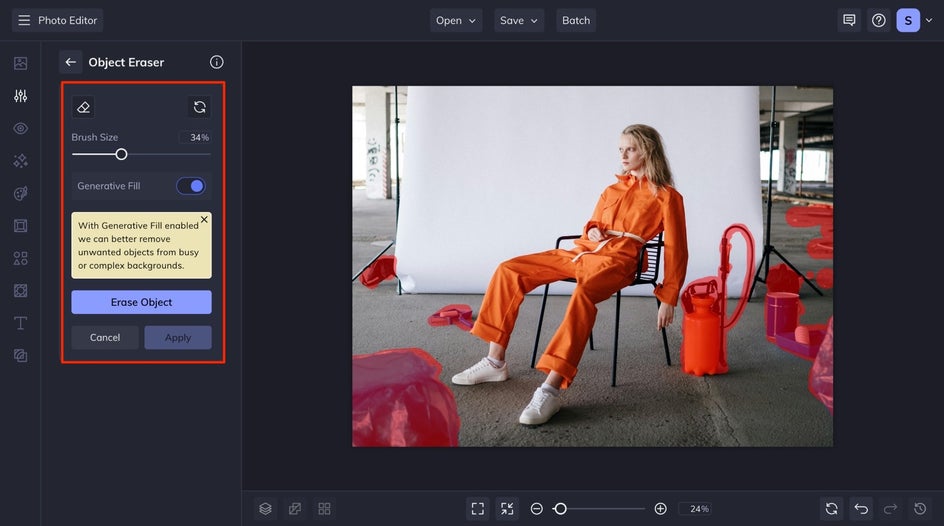Apply the object eraser changes
The width and height of the screenshot is (944, 526).
pos(178,338)
